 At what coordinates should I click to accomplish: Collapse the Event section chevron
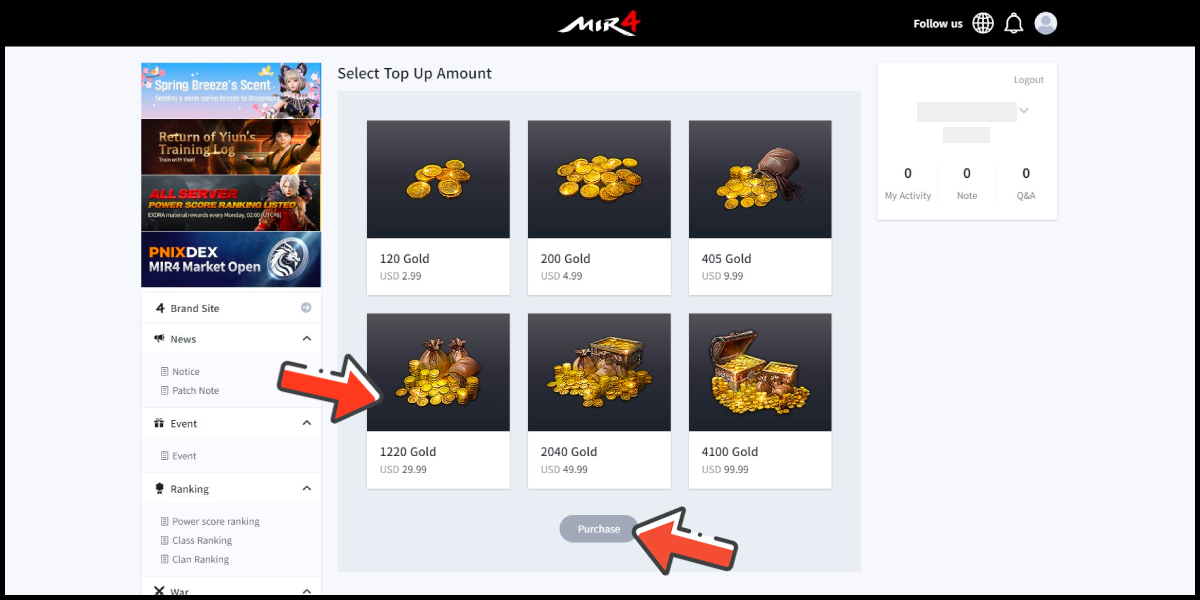click(x=307, y=423)
